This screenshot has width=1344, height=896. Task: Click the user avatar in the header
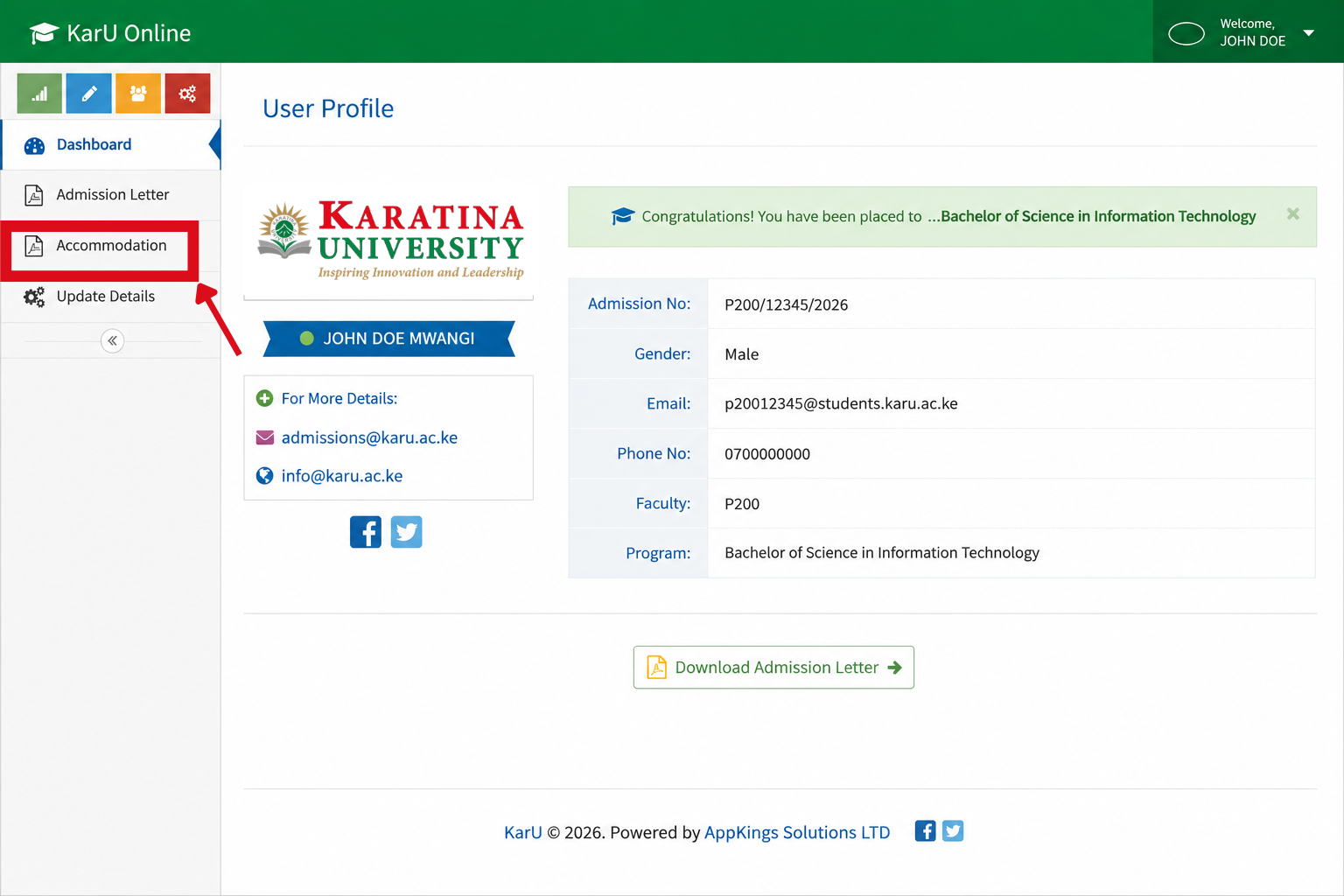click(x=1186, y=34)
